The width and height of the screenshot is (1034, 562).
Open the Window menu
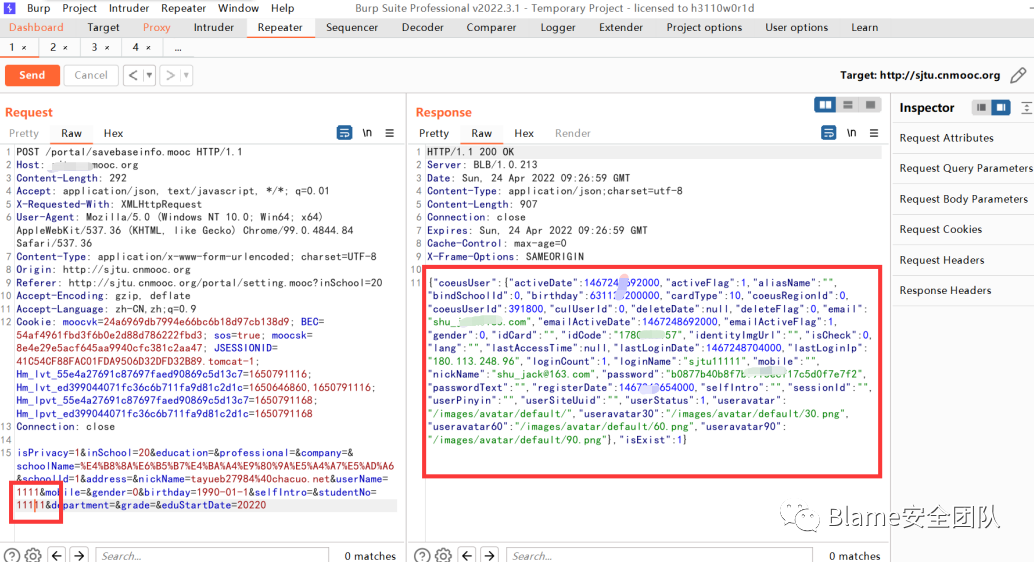coord(238,8)
